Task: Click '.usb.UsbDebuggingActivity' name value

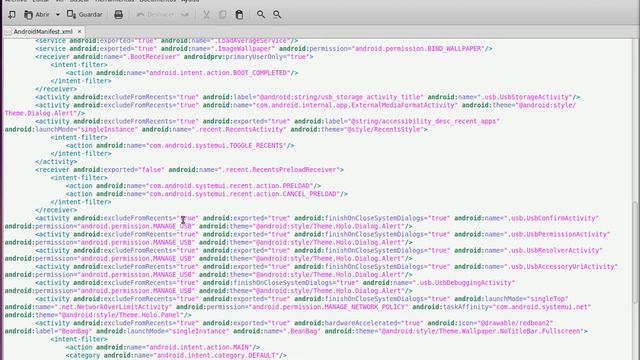Action: (x=465, y=283)
